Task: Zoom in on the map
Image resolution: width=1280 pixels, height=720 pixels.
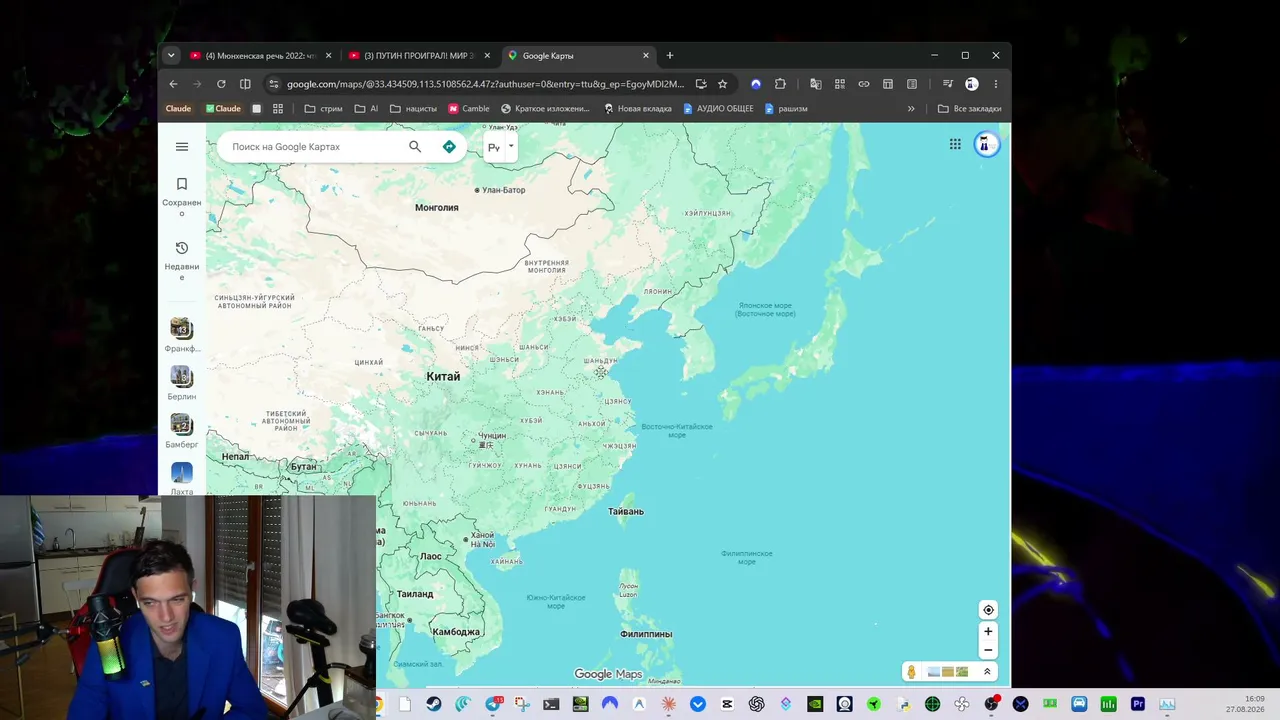Action: (988, 631)
